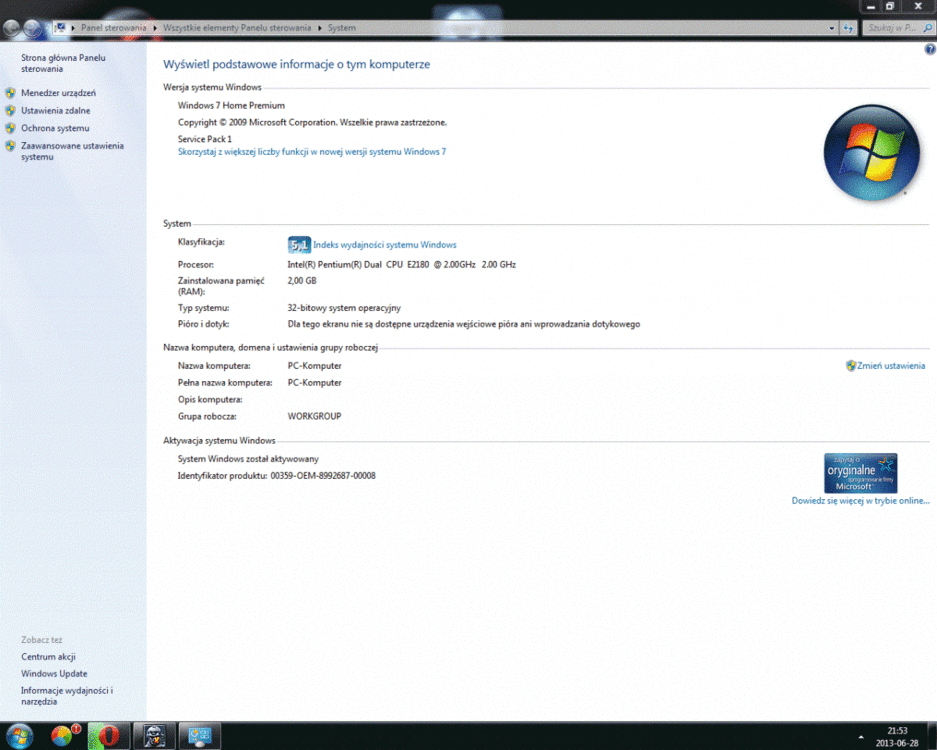
Task: Click the Windows logo image
Action: tap(871, 152)
